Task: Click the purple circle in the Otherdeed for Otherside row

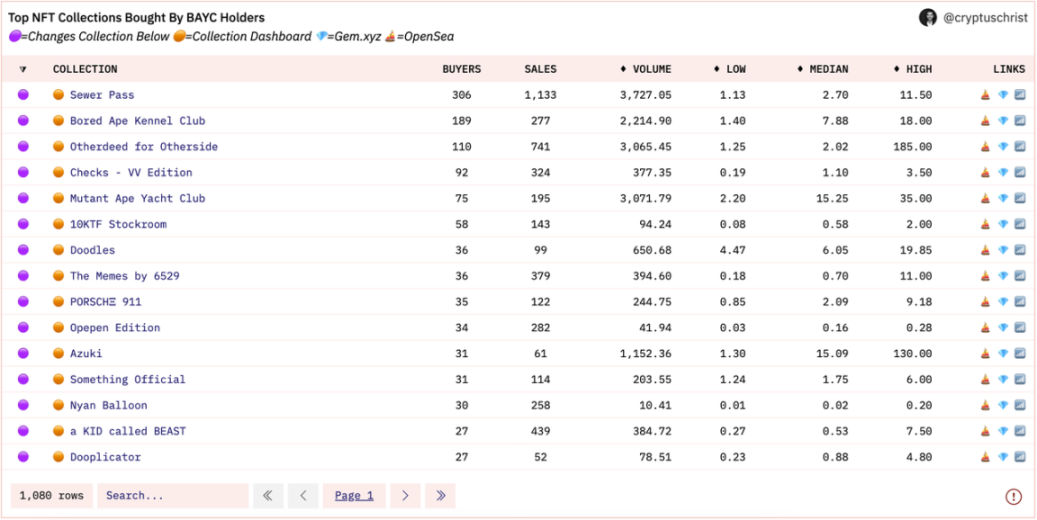Action: click(x=23, y=146)
